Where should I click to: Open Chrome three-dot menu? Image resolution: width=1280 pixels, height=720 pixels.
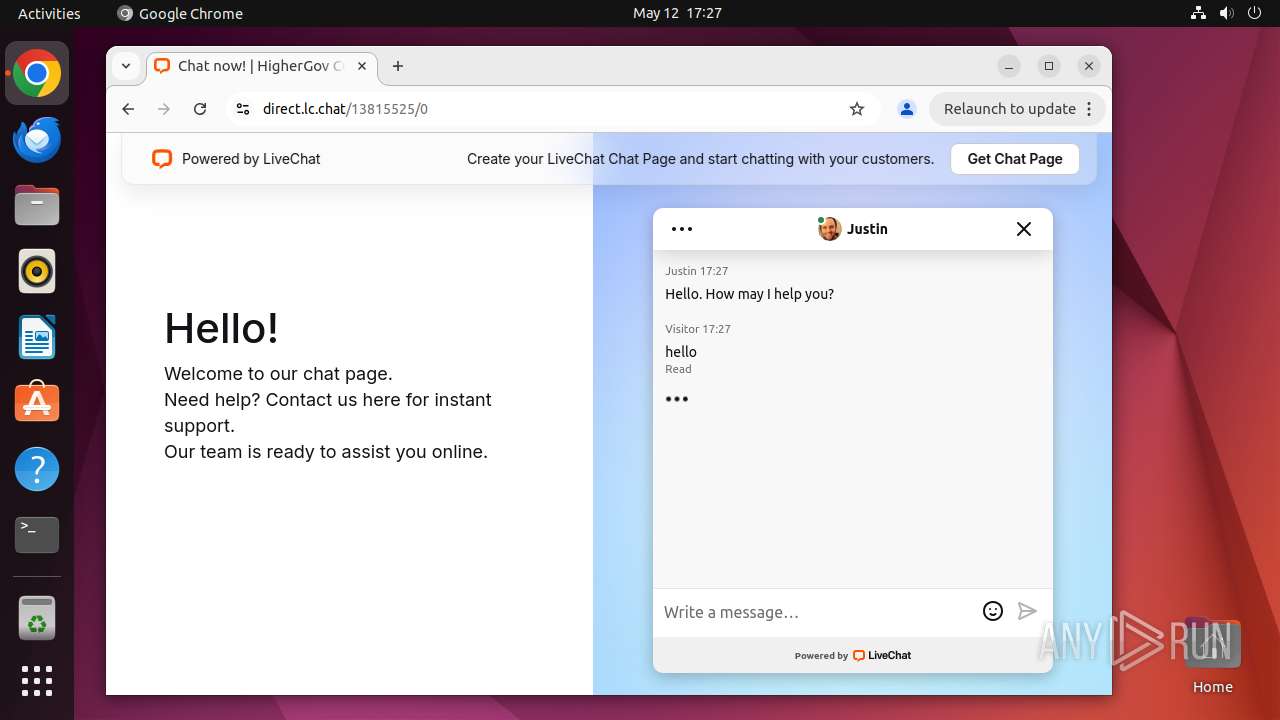(1090, 109)
